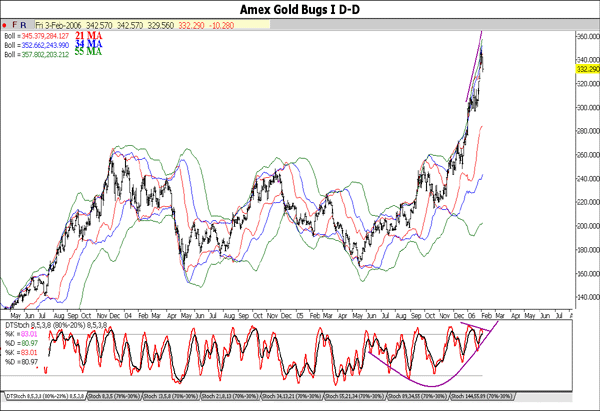The width and height of the screenshot is (600, 411).
Task: Click the 140.000 price axis label
Action: click(x=588, y=297)
